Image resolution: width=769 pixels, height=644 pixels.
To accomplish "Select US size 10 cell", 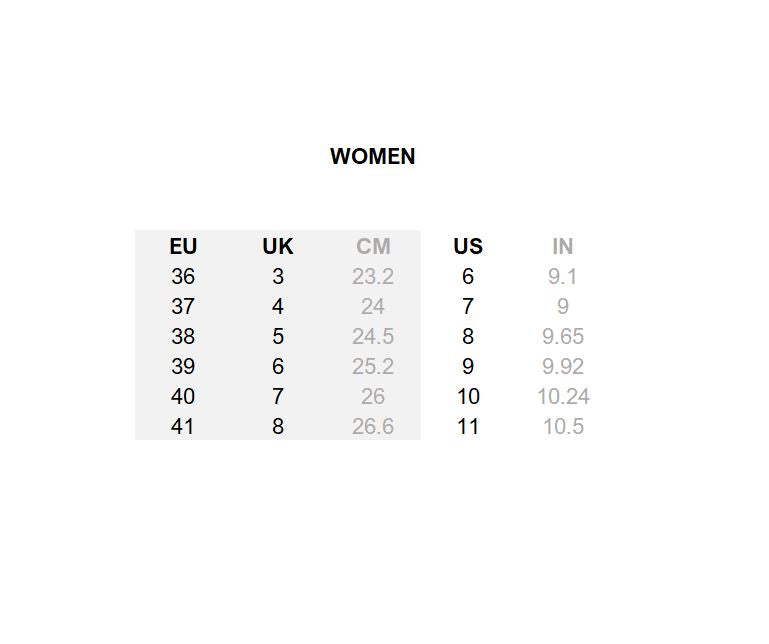I will click(x=467, y=396).
